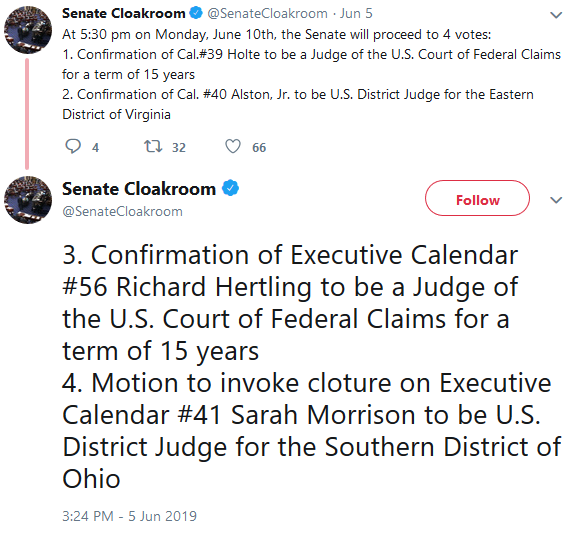Screen dimensions: 577x533
Task: Click the like count 66
Action: (259, 148)
